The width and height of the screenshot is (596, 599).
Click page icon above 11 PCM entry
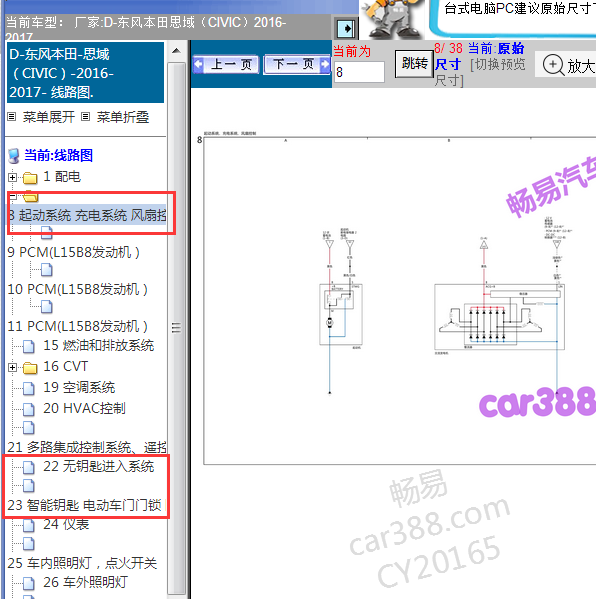pyautogui.click(x=47, y=306)
